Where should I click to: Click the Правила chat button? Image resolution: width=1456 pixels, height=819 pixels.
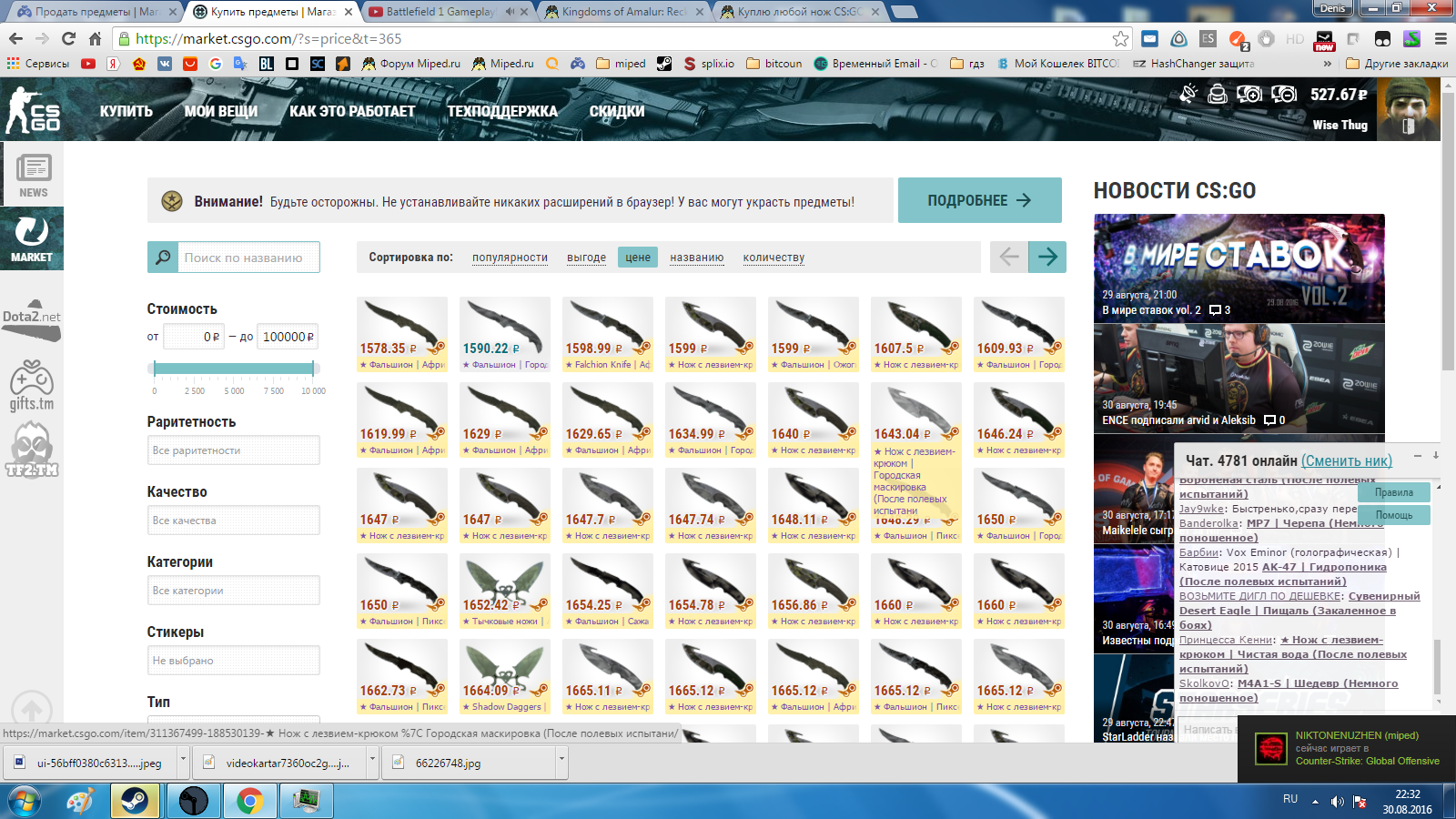coord(1394,492)
